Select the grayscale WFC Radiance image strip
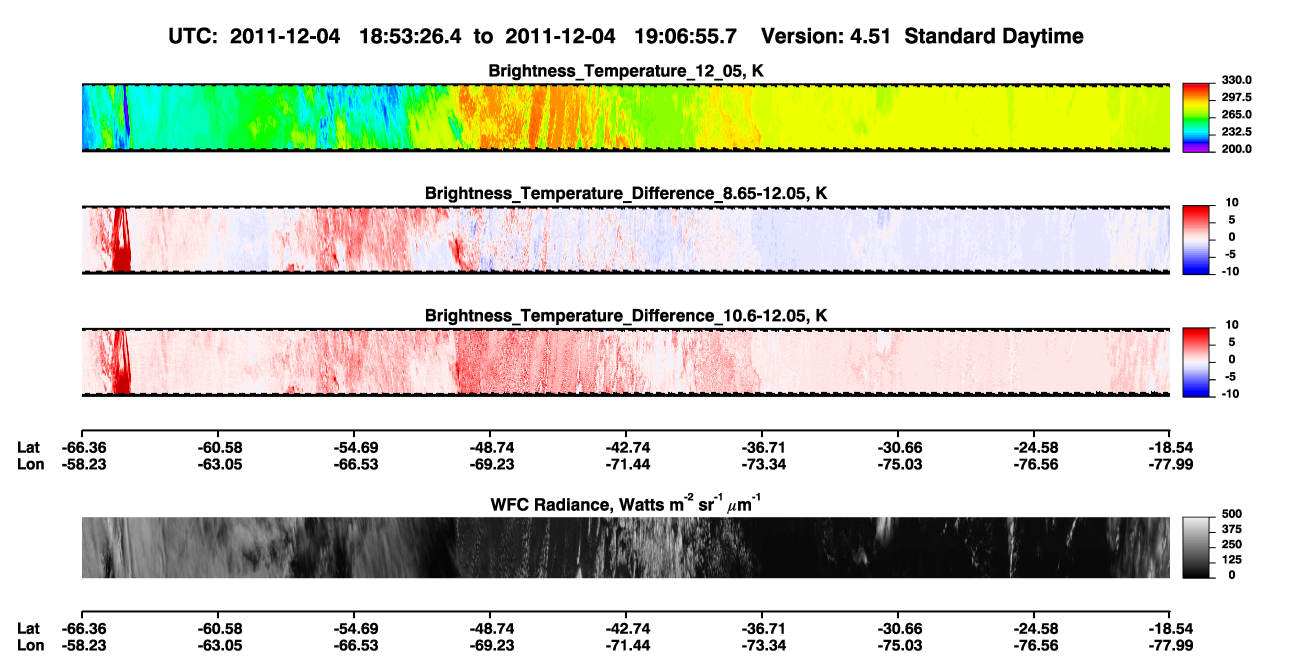This screenshot has height=667, width=1300. [x=626, y=548]
